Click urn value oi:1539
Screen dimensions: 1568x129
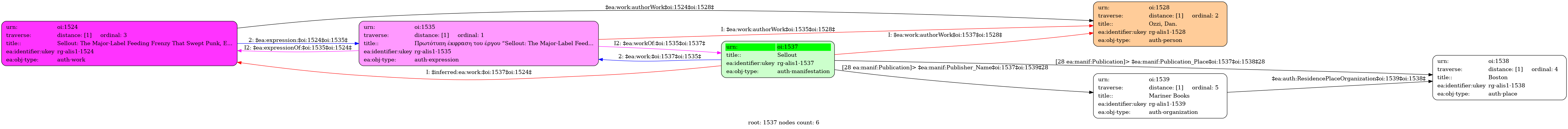[x=1159, y=79]
